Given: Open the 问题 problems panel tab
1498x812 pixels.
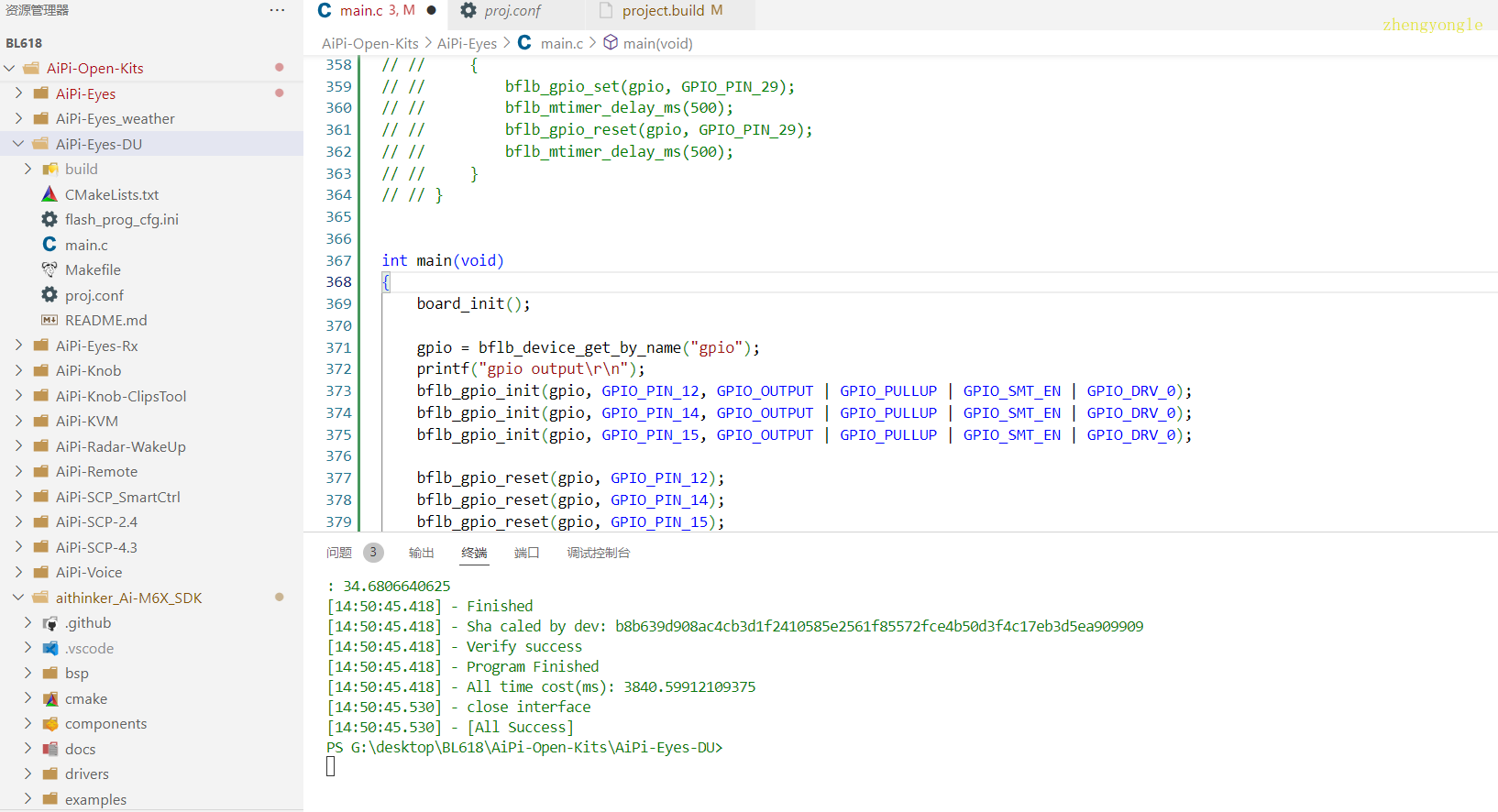Looking at the screenshot, I should [x=339, y=553].
